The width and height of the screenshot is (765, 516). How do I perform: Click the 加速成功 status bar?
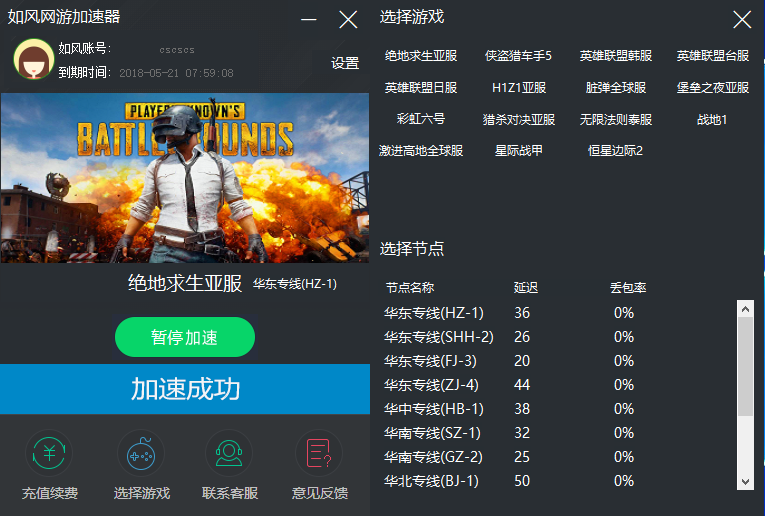pos(185,389)
